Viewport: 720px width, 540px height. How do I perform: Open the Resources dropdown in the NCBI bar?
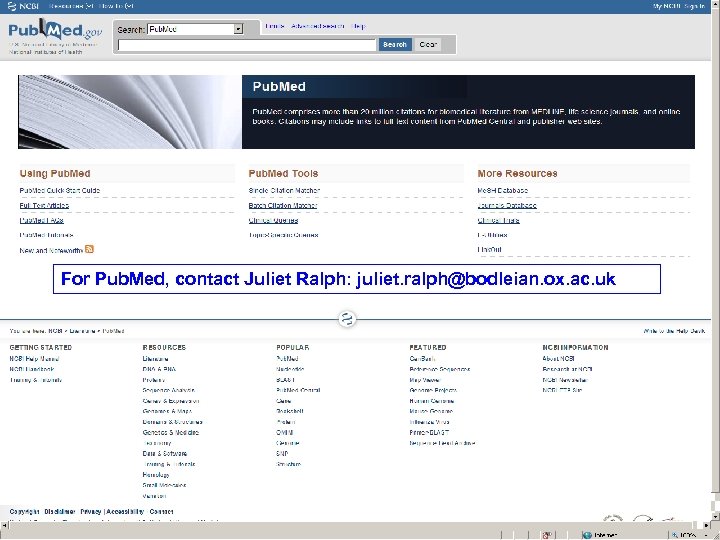pyautogui.click(x=71, y=6)
